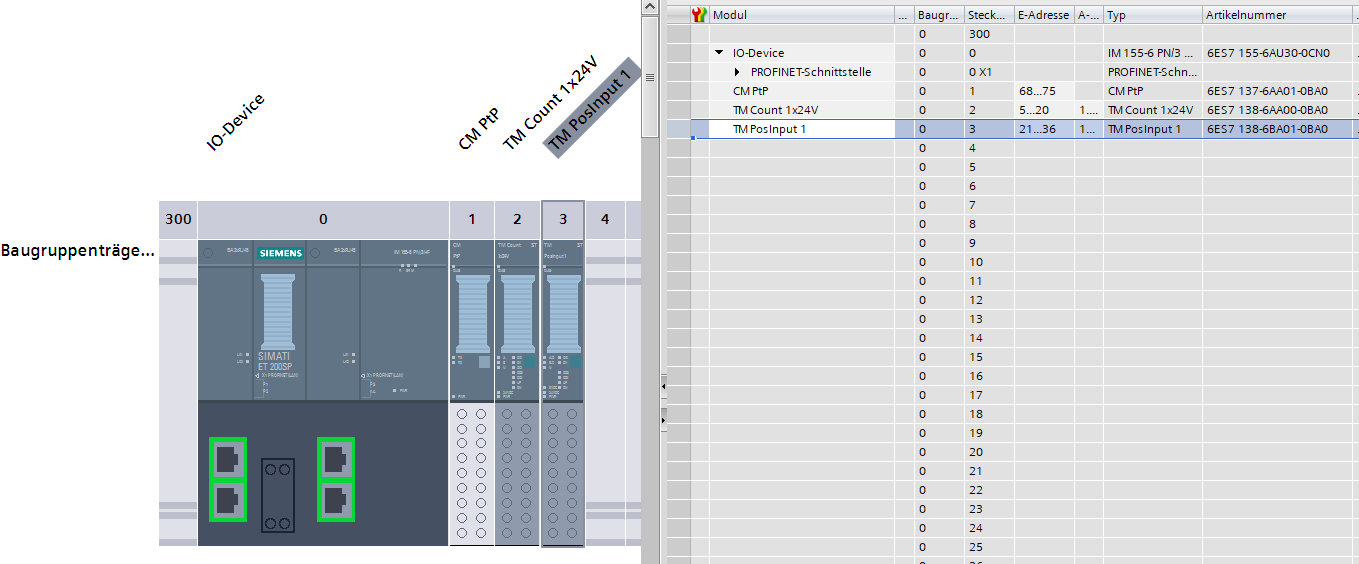The height and width of the screenshot is (564, 1359).
Task: Click the highlighted rotated TM PosInput 1 label
Action: pos(592,107)
